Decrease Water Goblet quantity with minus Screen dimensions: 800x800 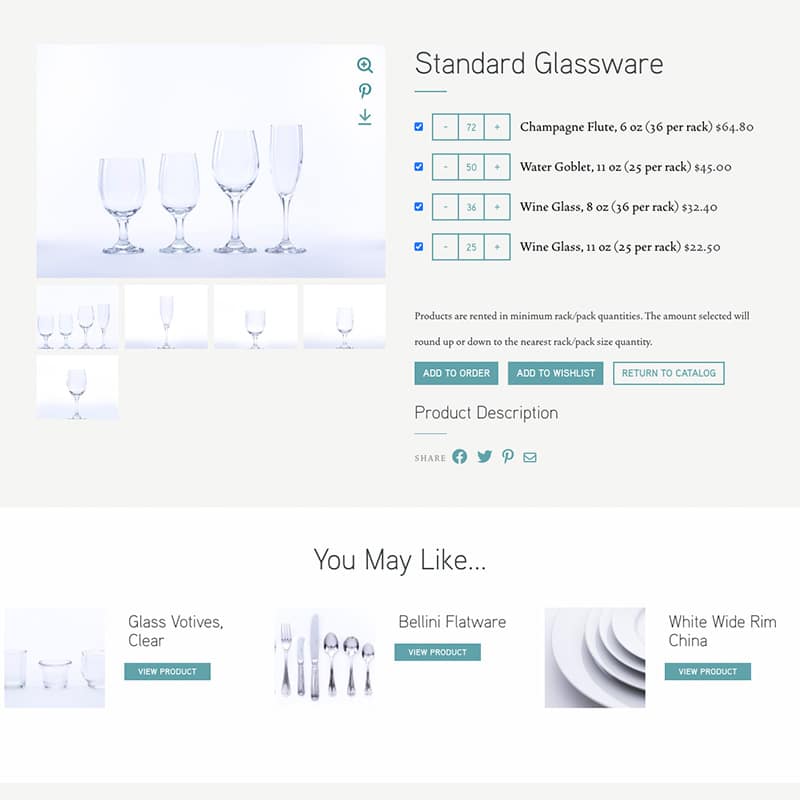pos(445,167)
